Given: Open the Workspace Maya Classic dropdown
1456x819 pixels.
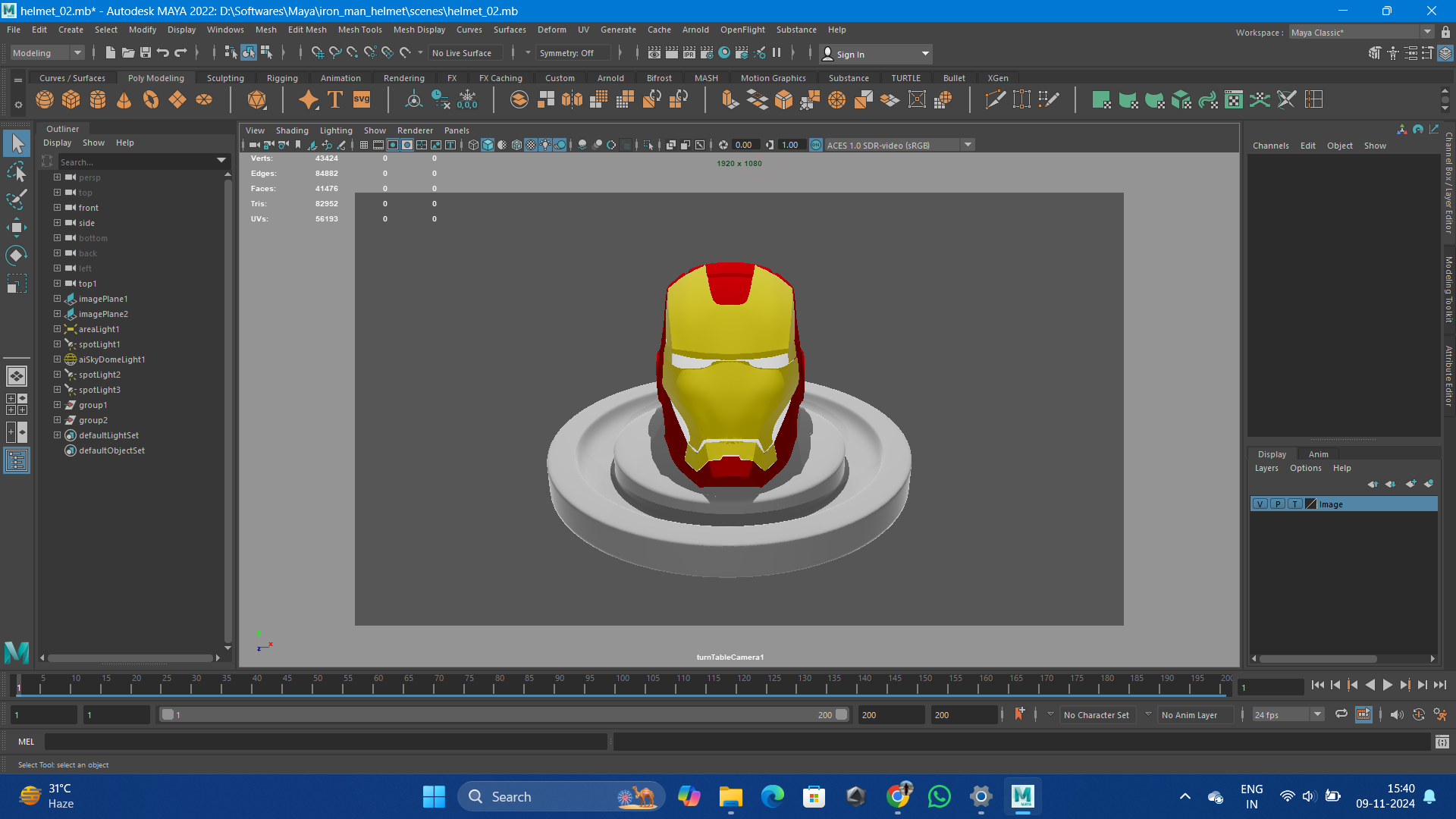Looking at the screenshot, I should [x=1361, y=33].
